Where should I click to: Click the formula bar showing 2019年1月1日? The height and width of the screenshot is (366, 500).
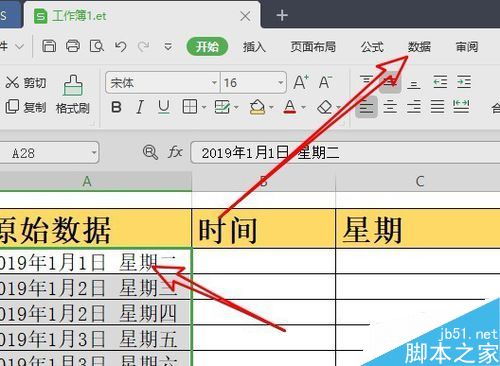point(345,153)
